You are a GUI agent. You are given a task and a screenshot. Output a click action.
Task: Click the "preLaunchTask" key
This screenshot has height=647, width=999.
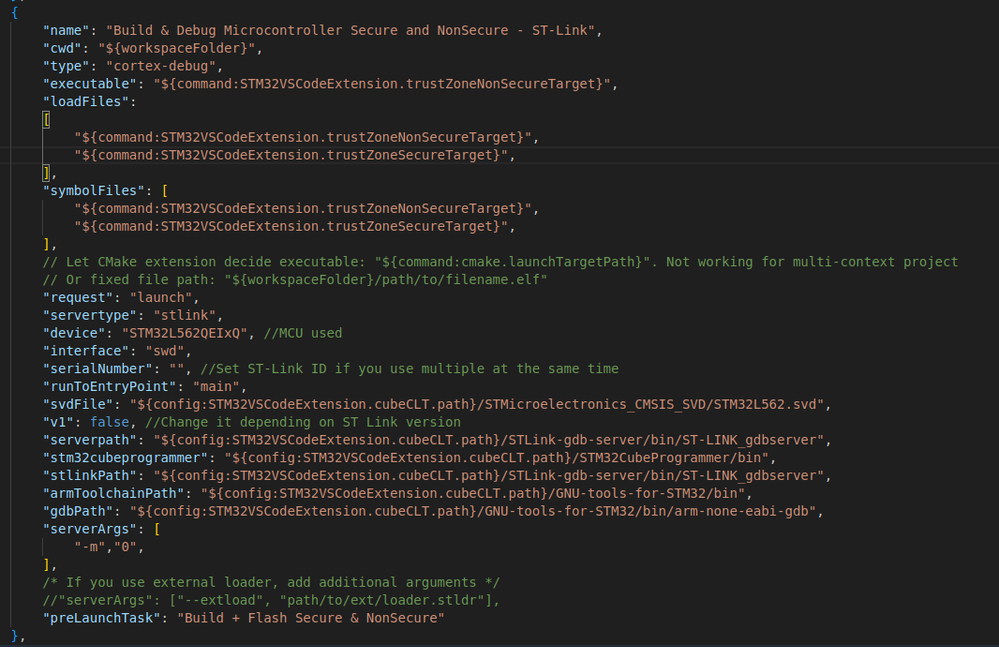(x=102, y=619)
